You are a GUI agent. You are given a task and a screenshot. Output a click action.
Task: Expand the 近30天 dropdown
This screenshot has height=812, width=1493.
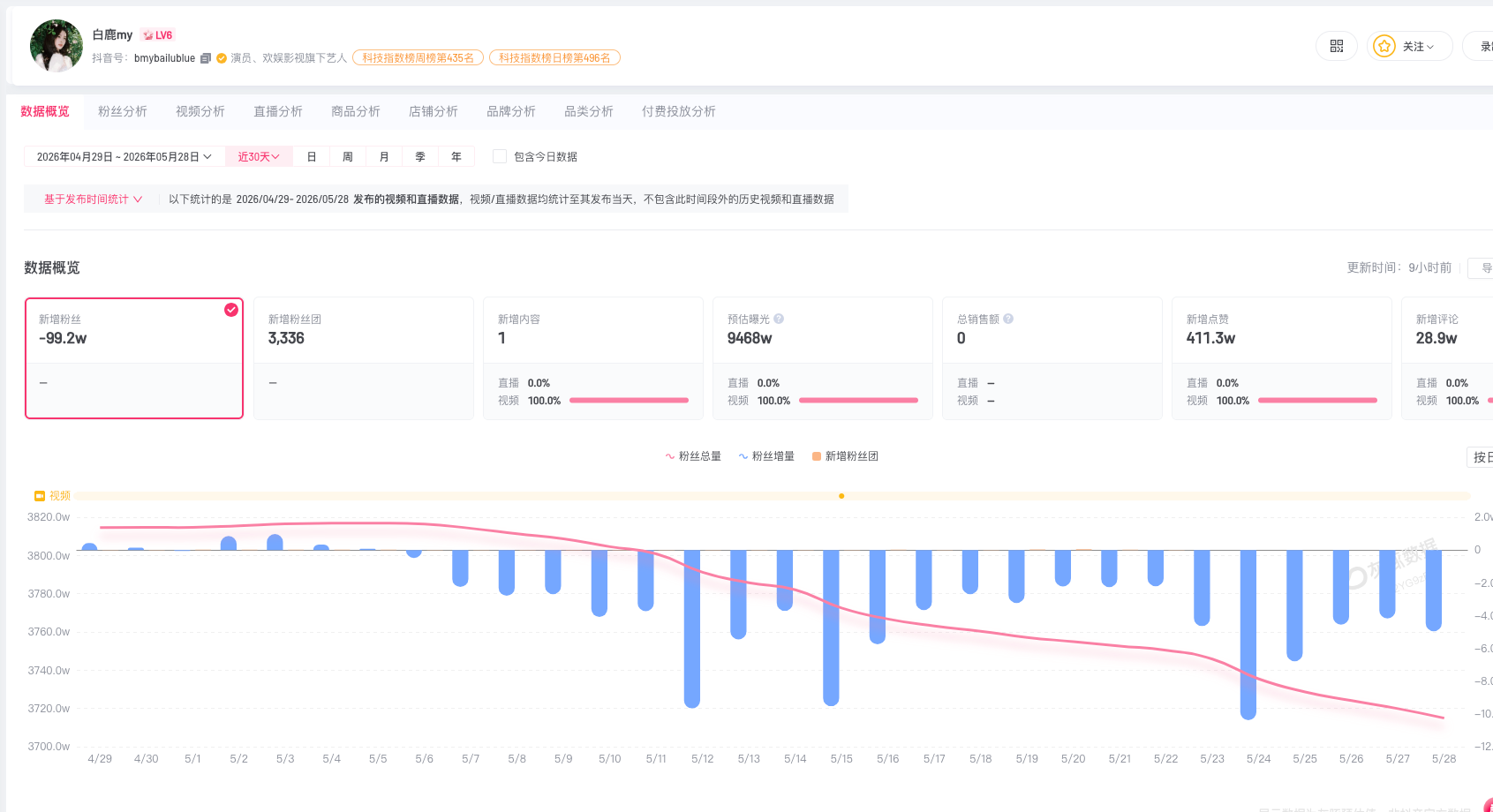coord(259,156)
